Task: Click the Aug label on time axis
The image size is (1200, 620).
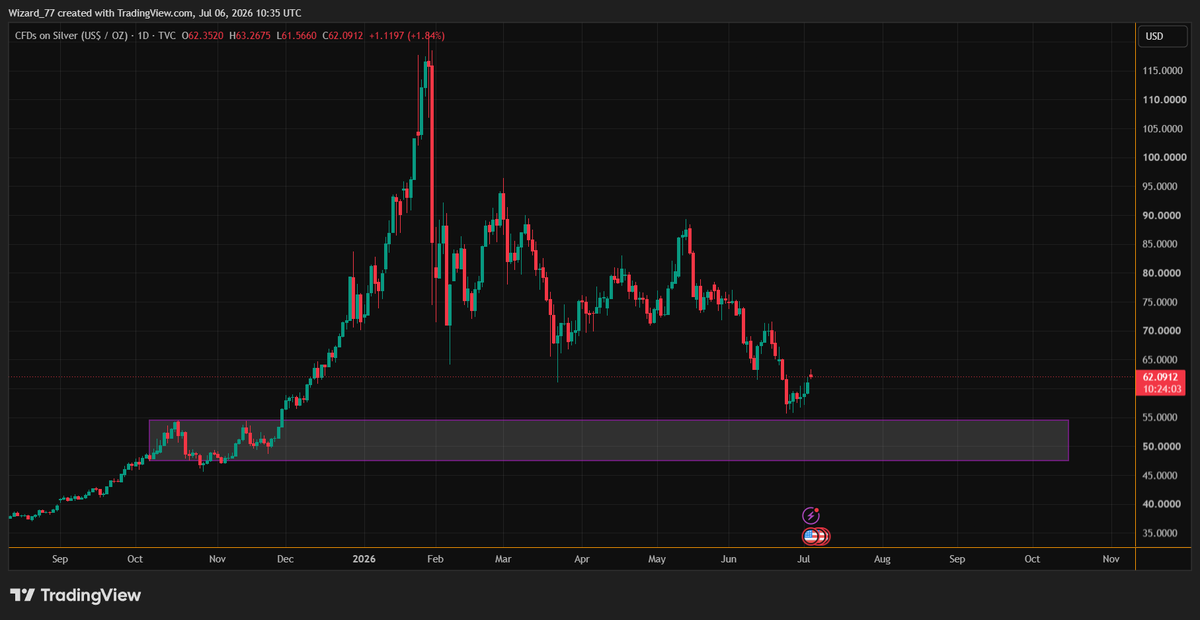Action: [x=883, y=561]
